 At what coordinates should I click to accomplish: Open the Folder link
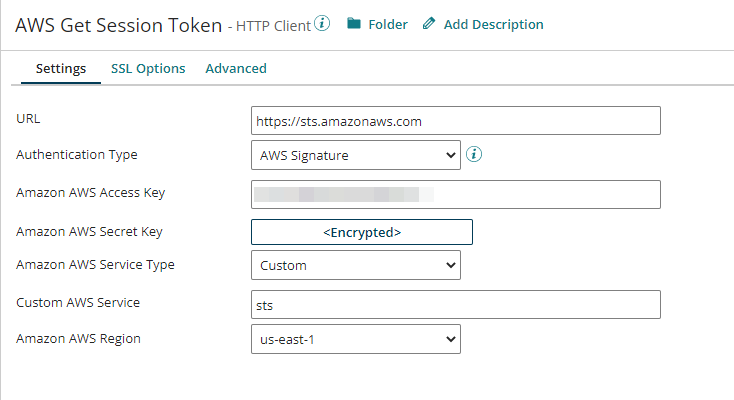tap(388, 24)
